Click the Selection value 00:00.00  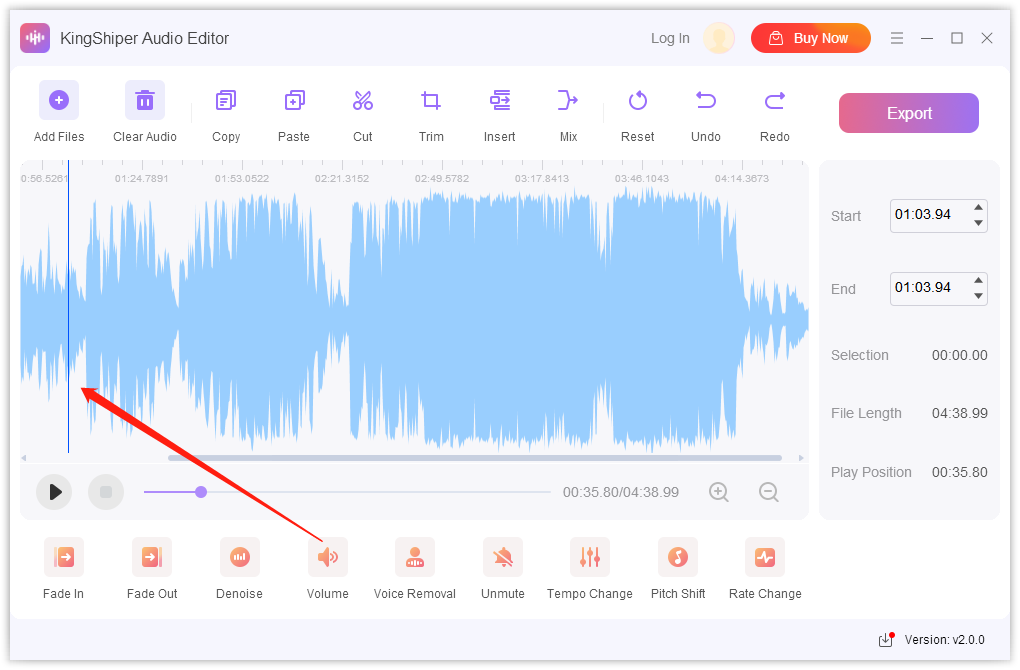tap(960, 356)
